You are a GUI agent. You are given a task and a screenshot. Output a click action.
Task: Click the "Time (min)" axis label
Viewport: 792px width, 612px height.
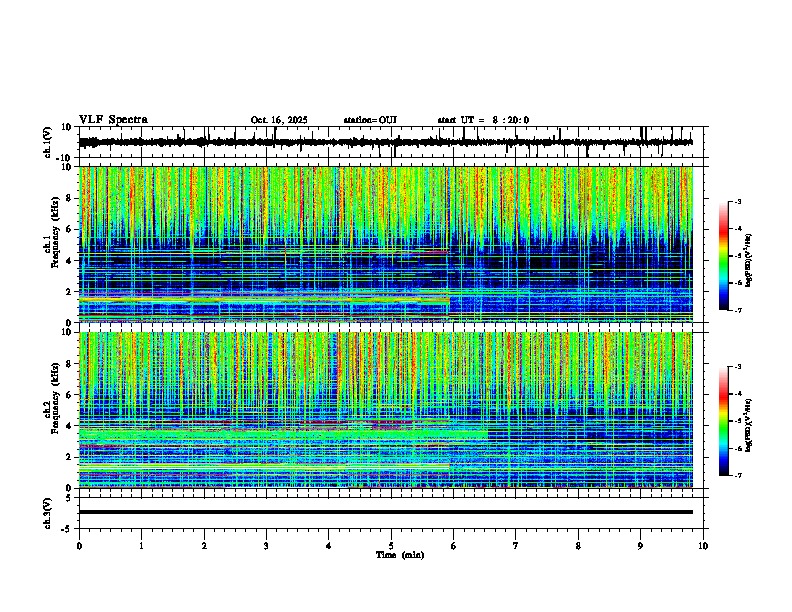(400, 555)
